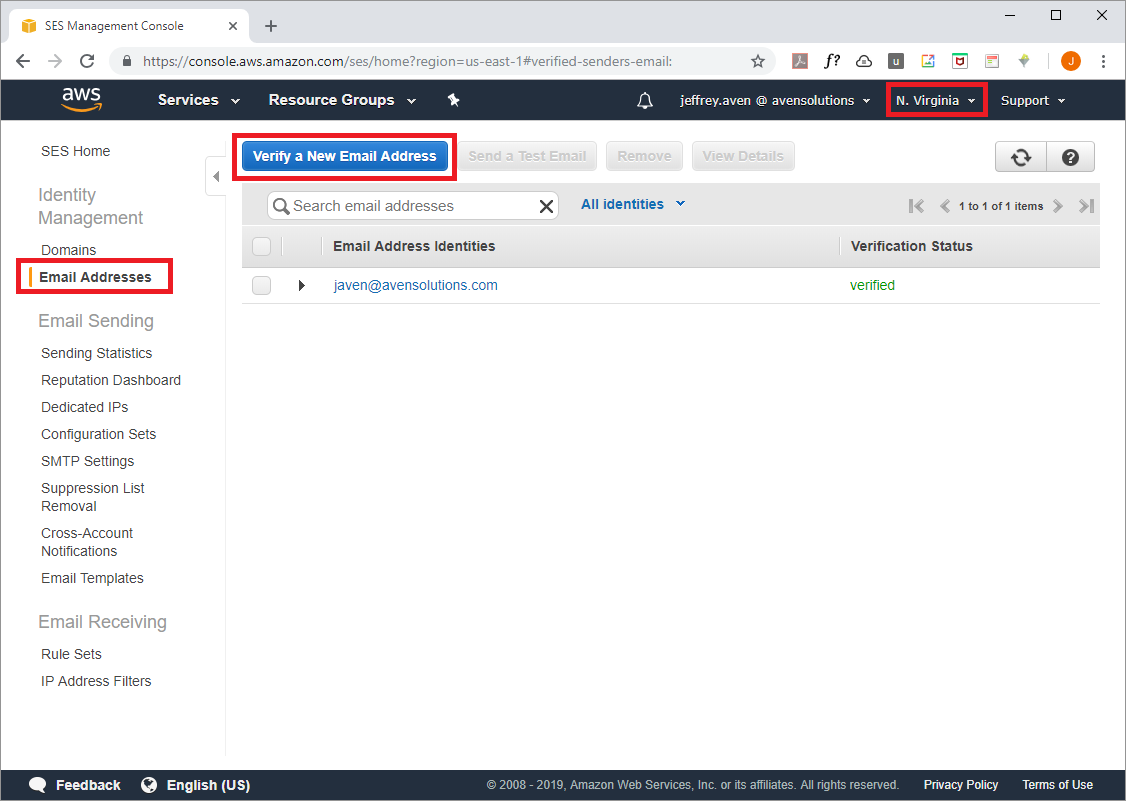Viewport: 1126px width, 801px height.
Task: Click the Feedback speech bubble icon
Action: [37, 784]
